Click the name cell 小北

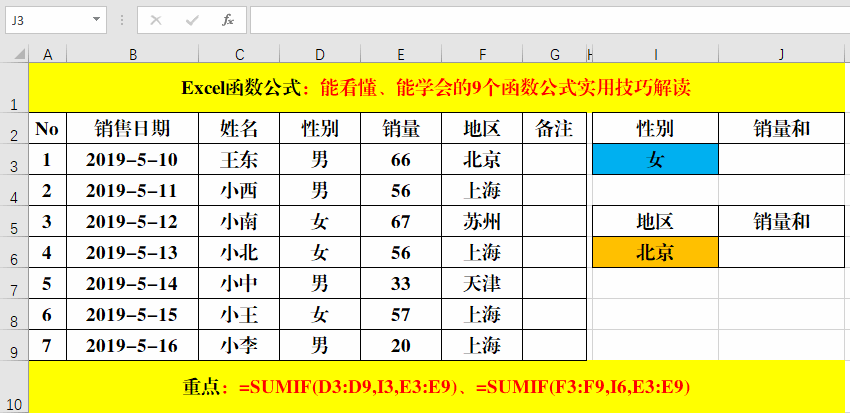point(239,252)
